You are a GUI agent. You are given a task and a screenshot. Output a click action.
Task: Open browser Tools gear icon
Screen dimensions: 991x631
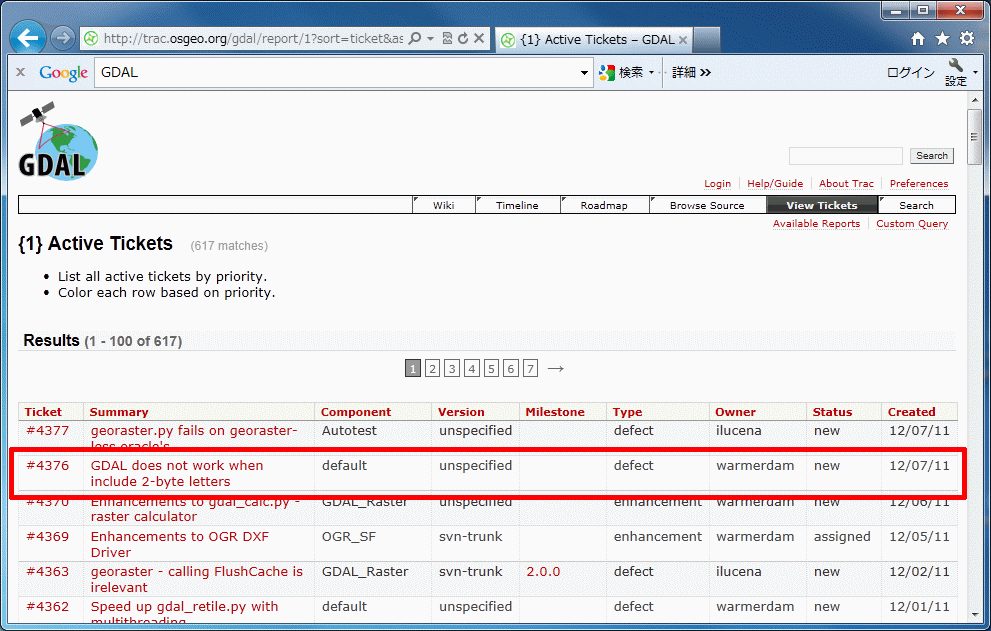[x=967, y=39]
